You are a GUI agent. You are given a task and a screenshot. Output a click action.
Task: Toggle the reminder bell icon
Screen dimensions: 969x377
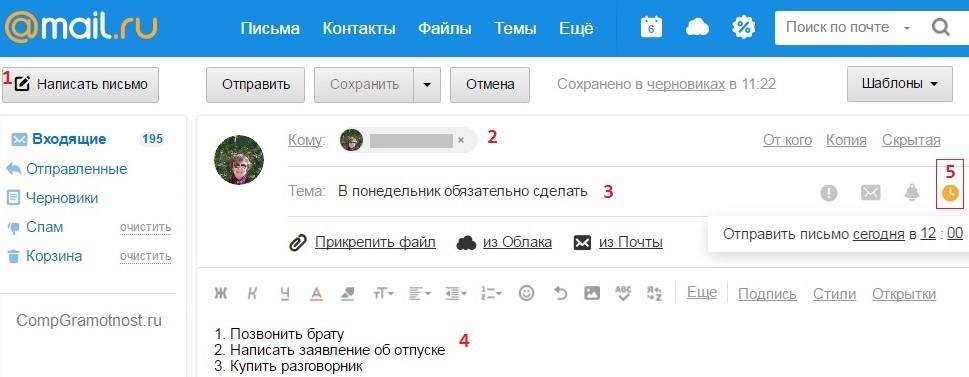(912, 193)
